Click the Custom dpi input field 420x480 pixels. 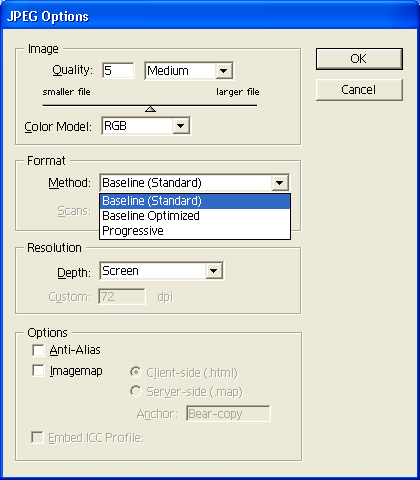click(x=122, y=296)
